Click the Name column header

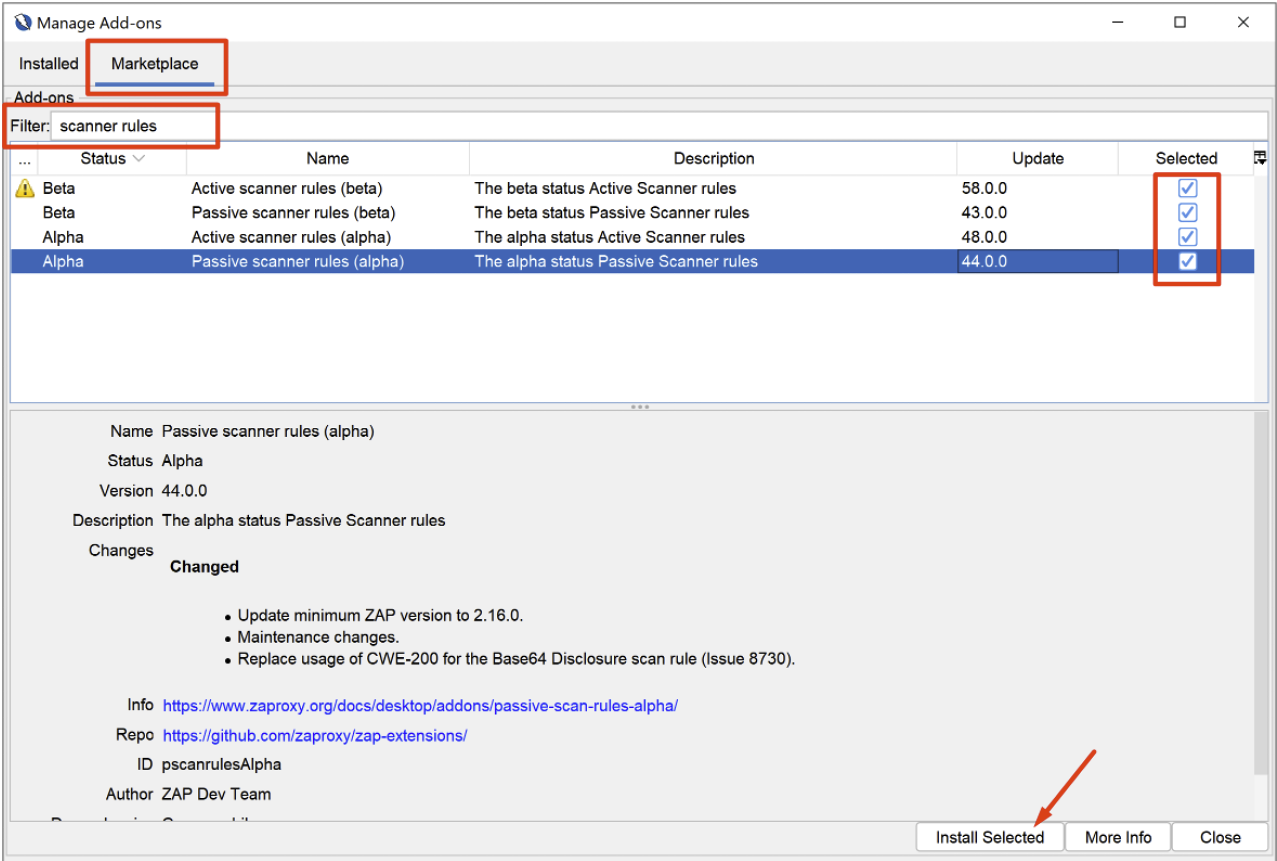tap(327, 158)
